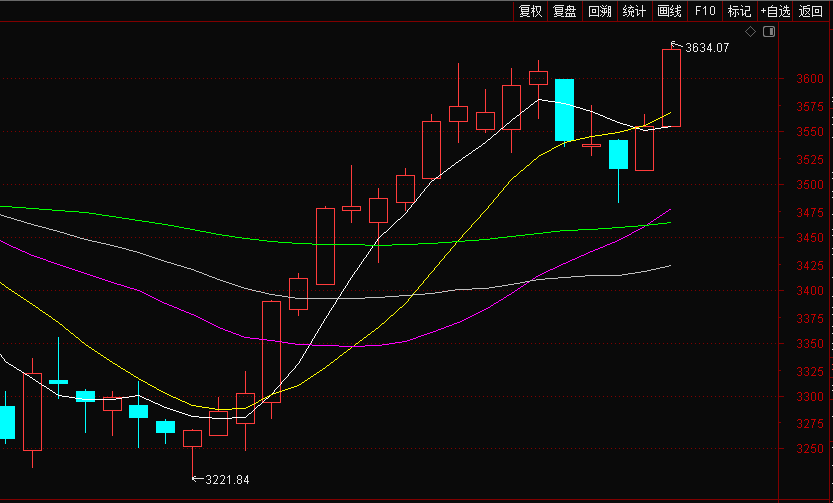Open the 复权 adjustment menu

pyautogui.click(x=529, y=11)
